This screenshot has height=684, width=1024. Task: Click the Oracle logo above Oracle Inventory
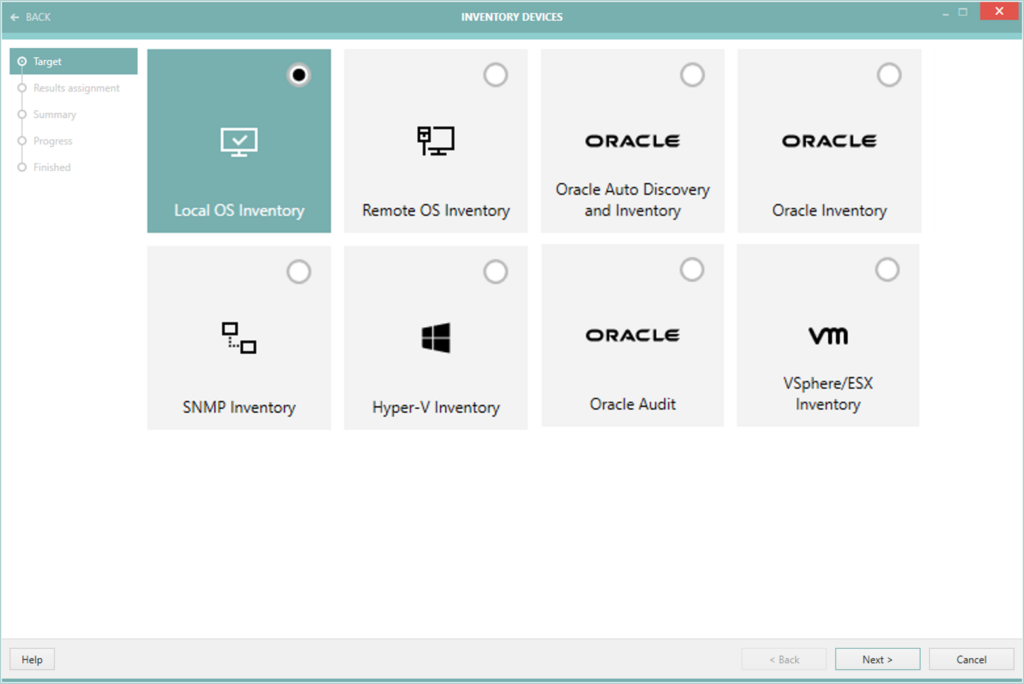point(829,140)
